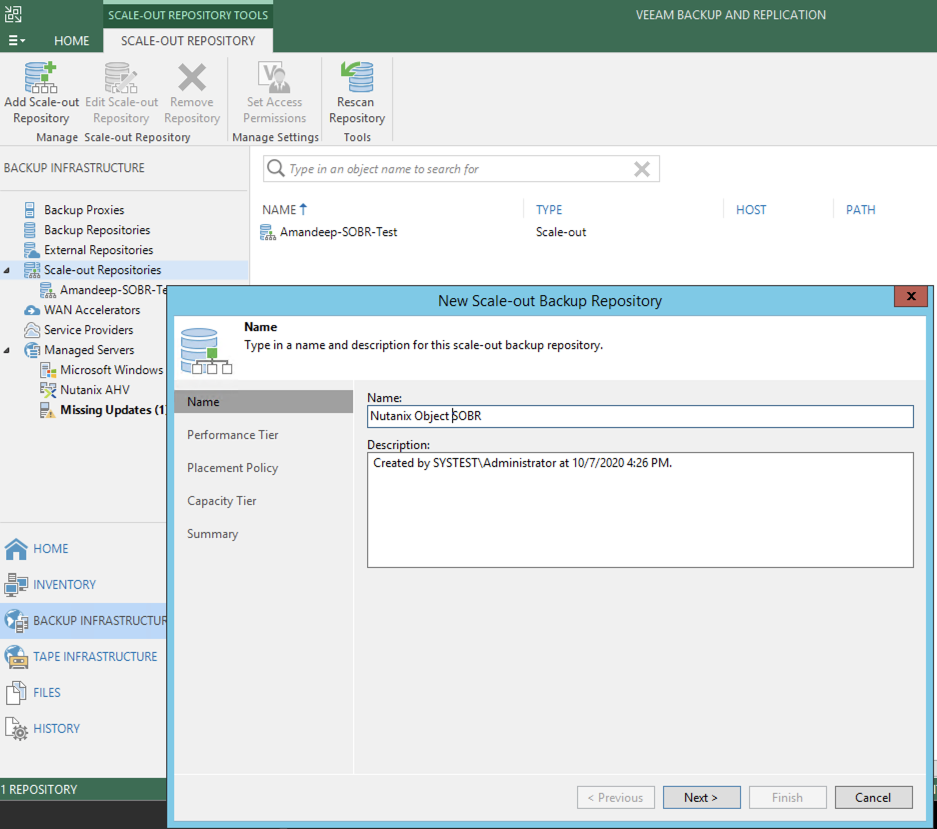Open External Repositories tree node
The height and width of the screenshot is (829, 937).
click(98, 250)
